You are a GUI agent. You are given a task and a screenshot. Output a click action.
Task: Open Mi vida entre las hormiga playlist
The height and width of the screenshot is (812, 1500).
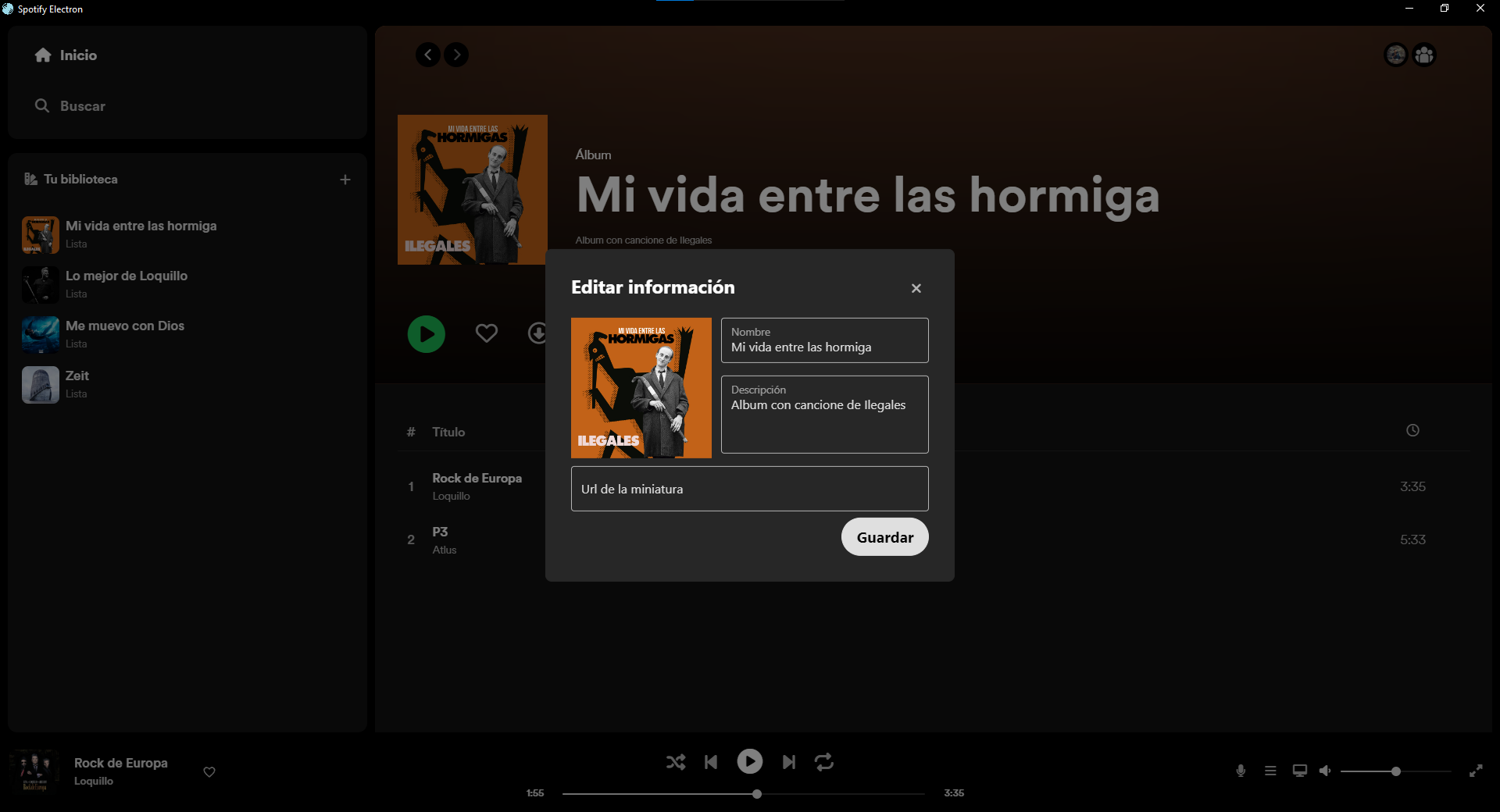pos(187,234)
